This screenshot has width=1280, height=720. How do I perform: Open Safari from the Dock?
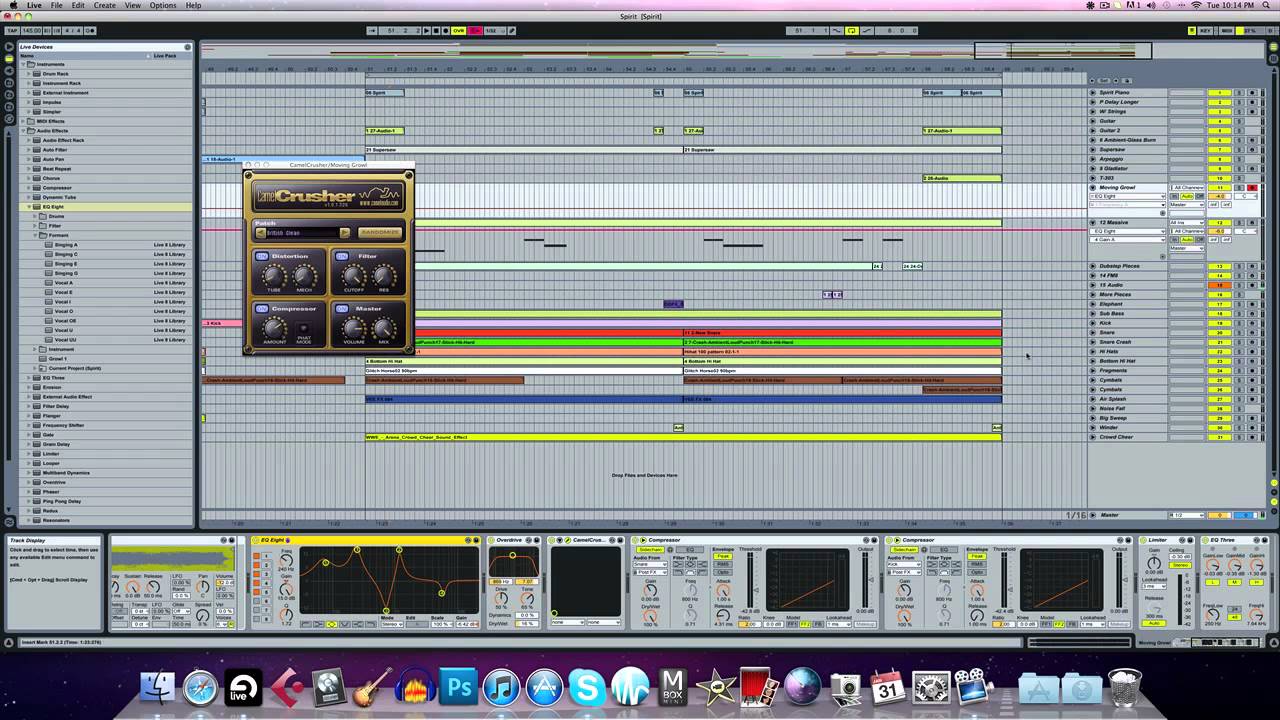click(200, 688)
